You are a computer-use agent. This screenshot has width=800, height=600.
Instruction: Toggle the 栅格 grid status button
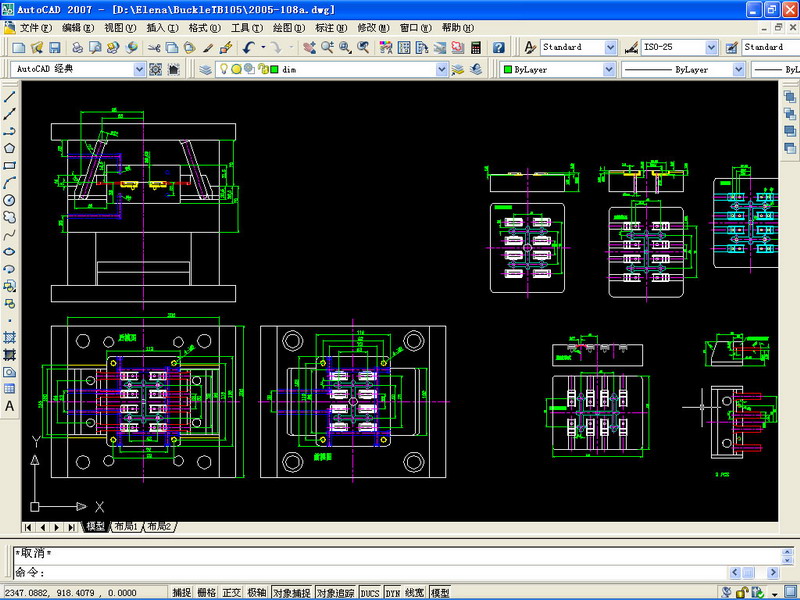click(207, 592)
